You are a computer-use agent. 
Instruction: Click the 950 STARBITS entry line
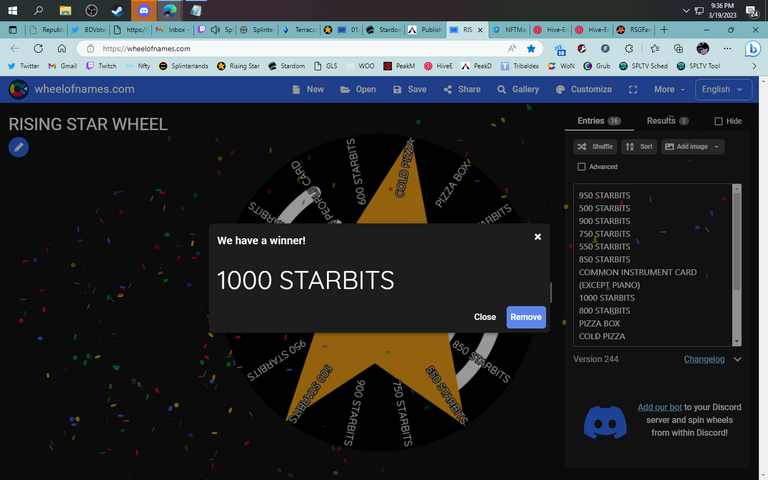tap(604, 195)
